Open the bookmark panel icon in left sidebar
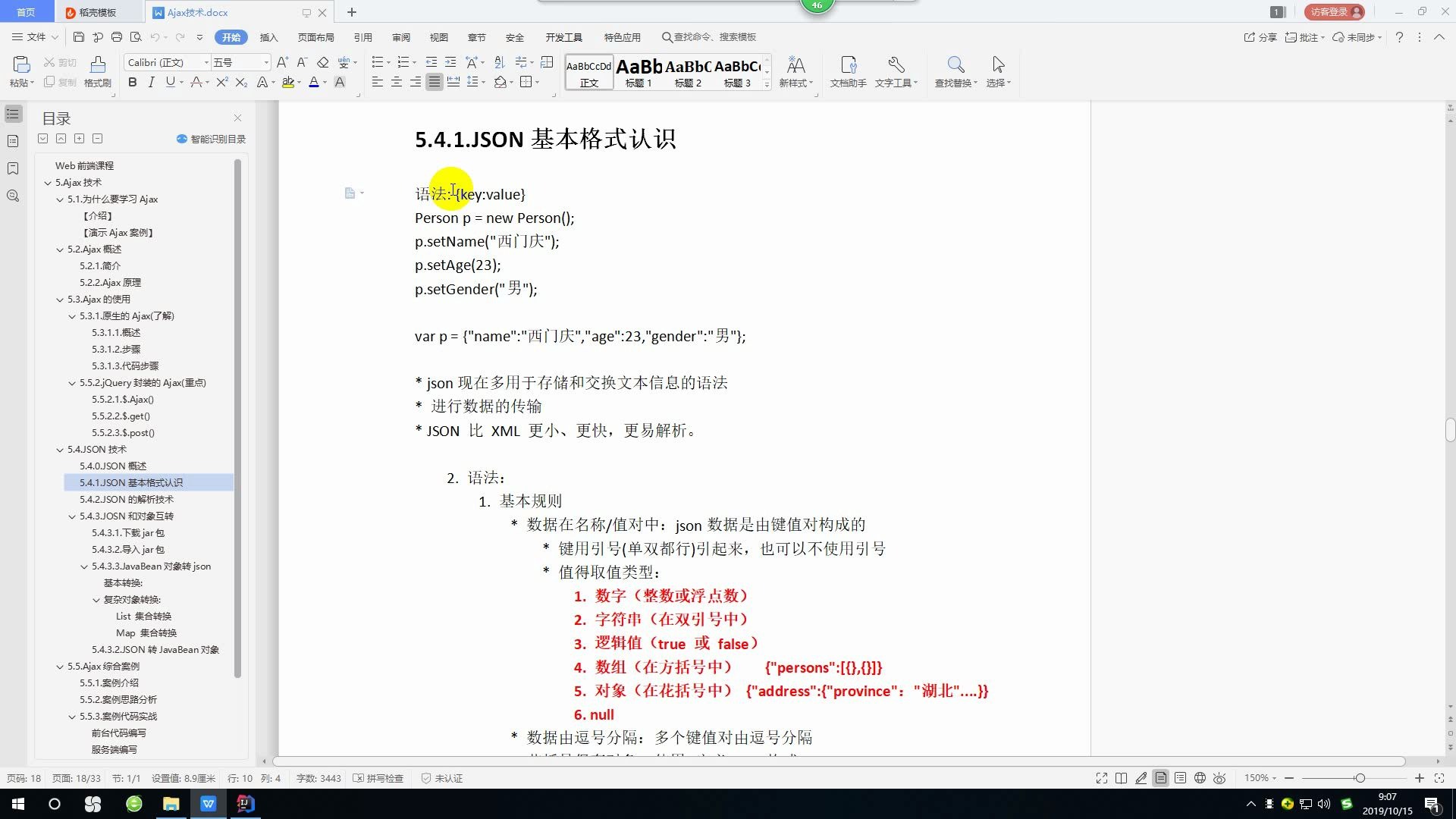This screenshot has height=819, width=1456. pyautogui.click(x=13, y=168)
